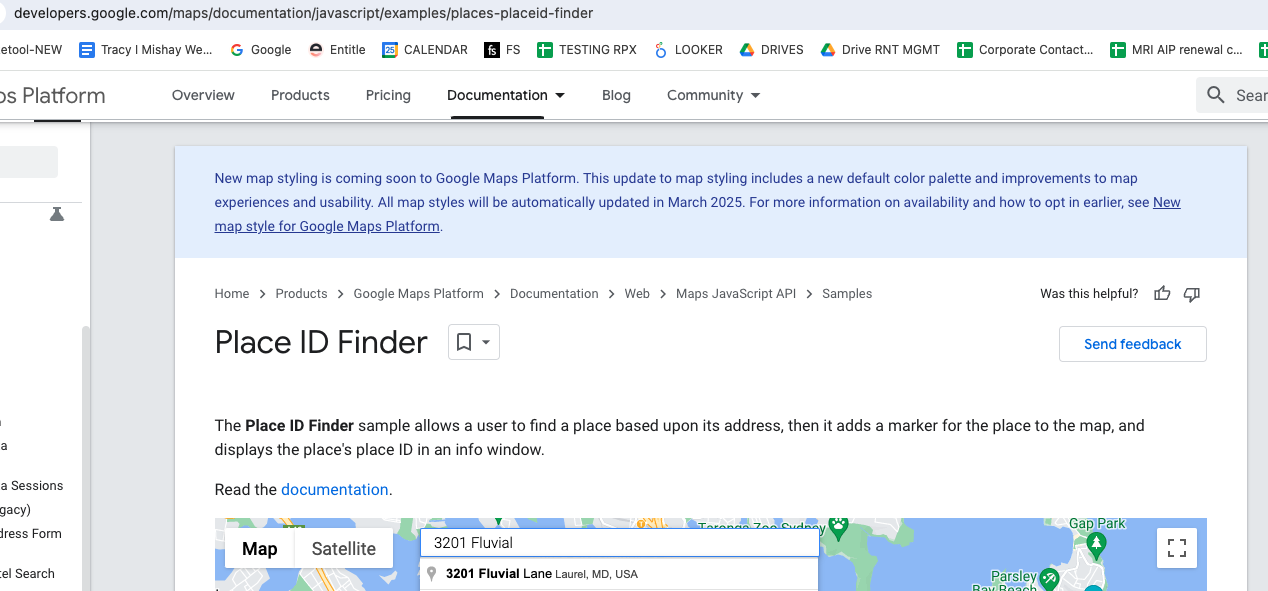The image size is (1268, 591).
Task: Select the Map view type button
Action: pyautogui.click(x=259, y=548)
